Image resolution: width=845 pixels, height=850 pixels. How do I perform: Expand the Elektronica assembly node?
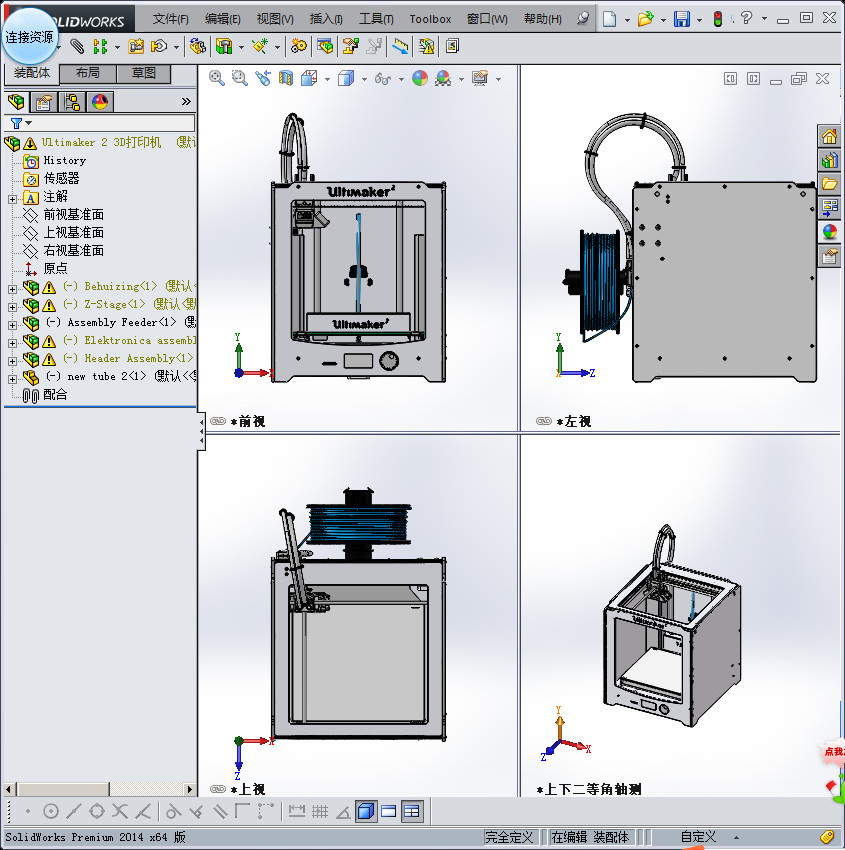click(12, 343)
